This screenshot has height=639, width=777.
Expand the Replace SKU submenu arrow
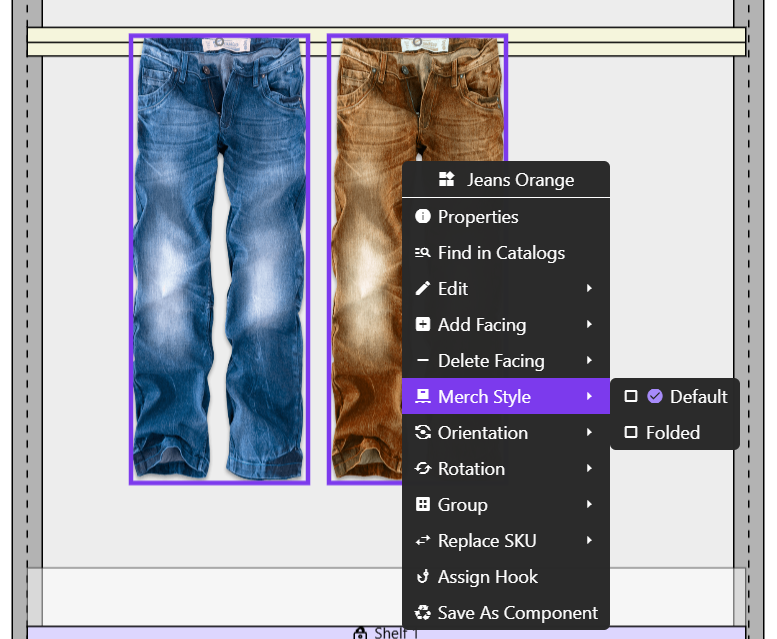point(590,541)
